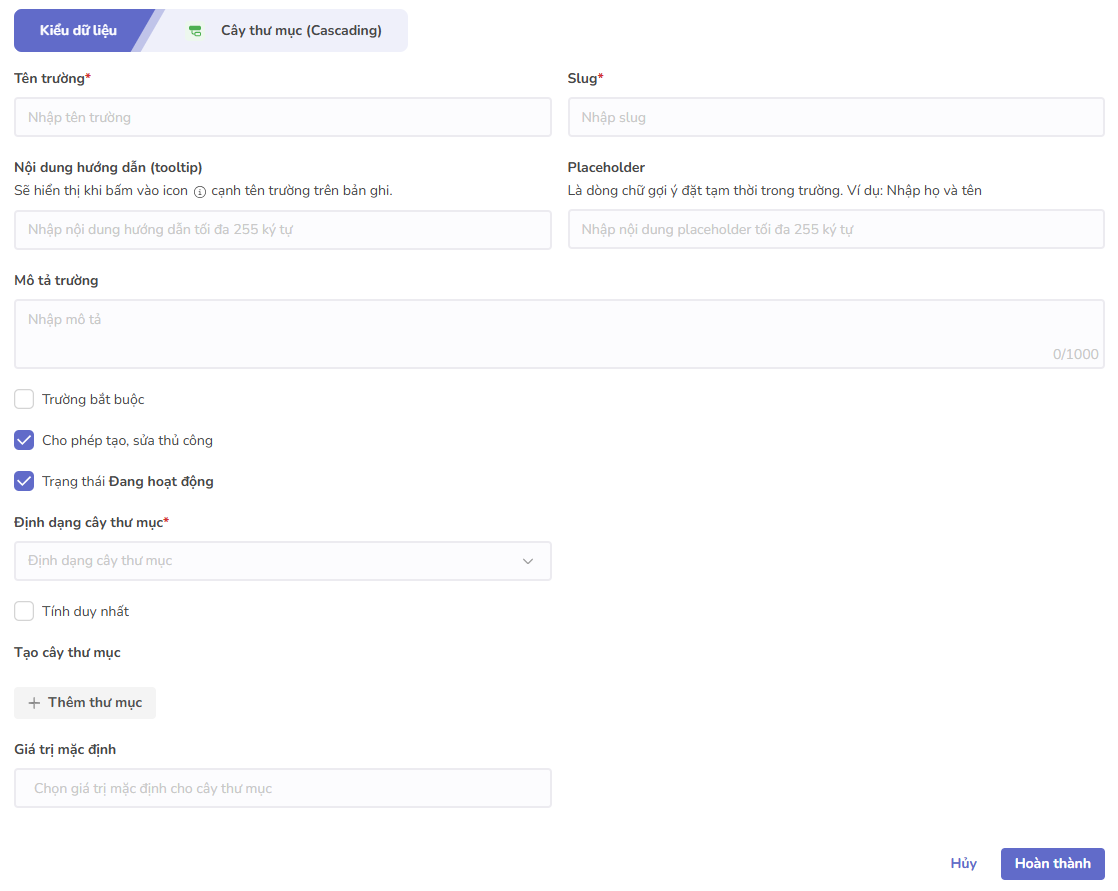The width and height of the screenshot is (1118, 891).
Task: Select the Kiểu dữ liệu tab
Action: (x=78, y=31)
